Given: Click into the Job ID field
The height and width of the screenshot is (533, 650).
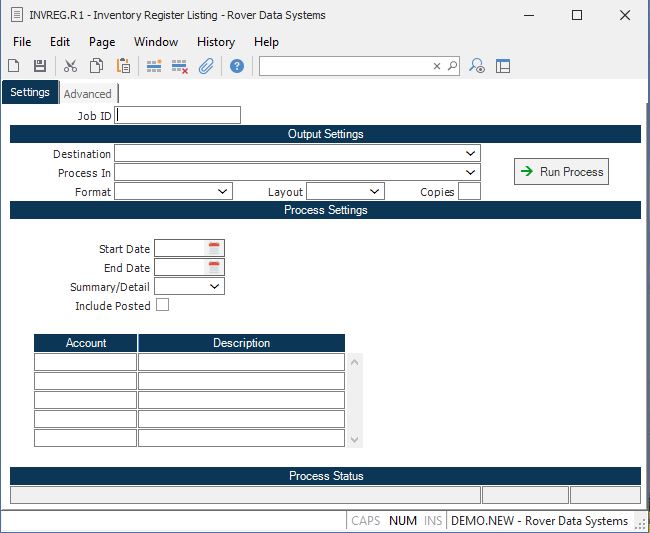Looking at the screenshot, I should click(x=178, y=115).
